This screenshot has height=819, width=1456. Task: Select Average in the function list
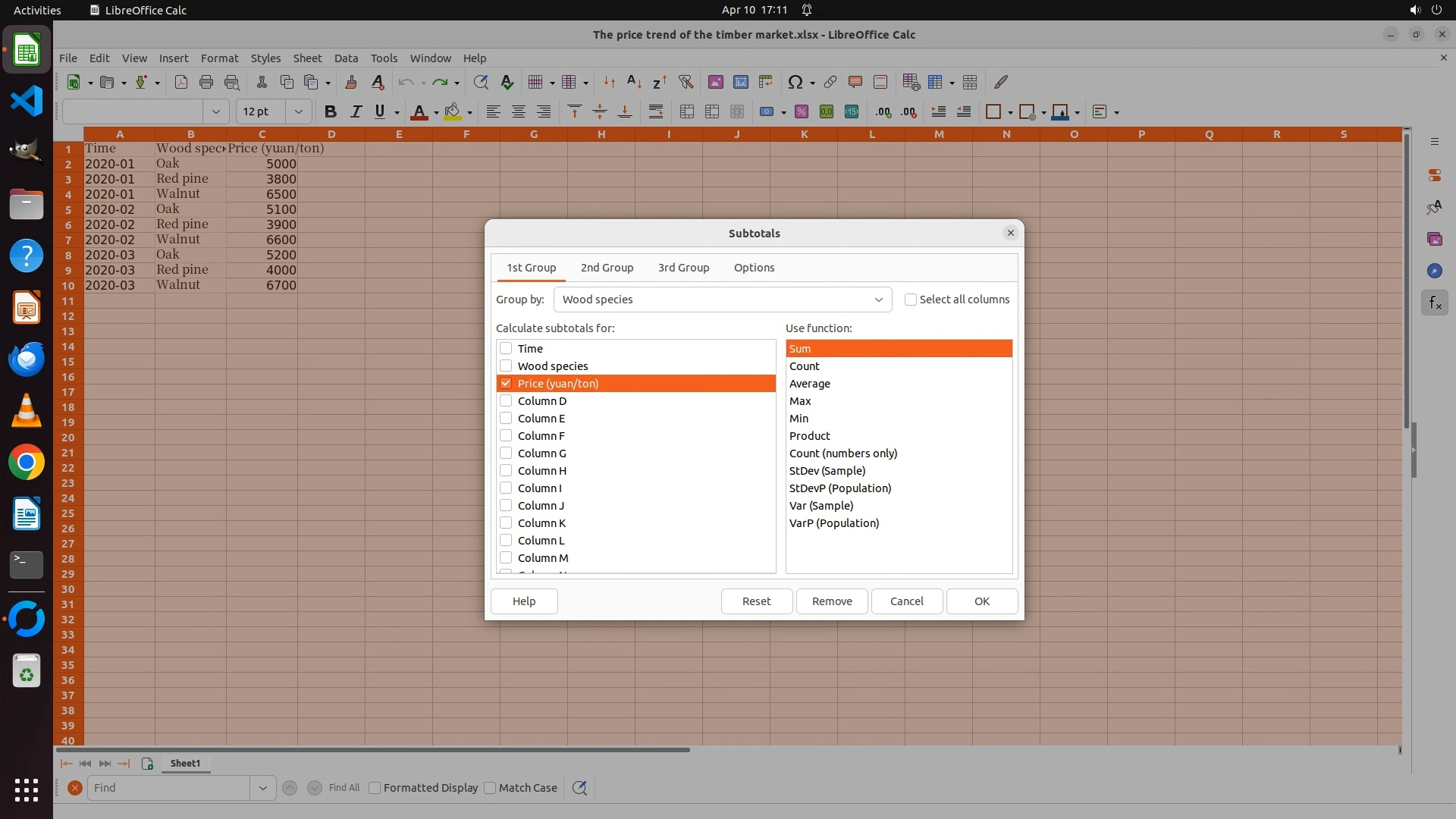[810, 384]
